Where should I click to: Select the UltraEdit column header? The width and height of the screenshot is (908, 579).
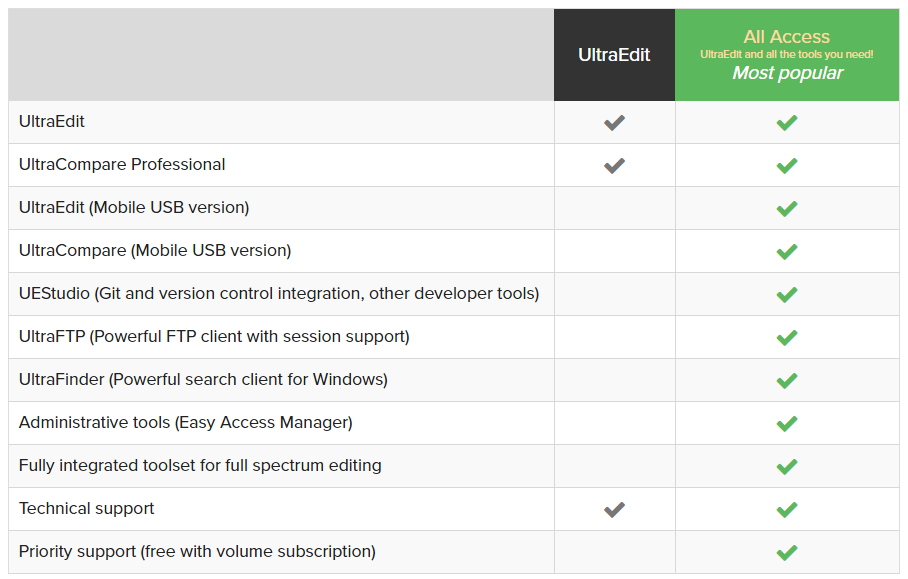pyautogui.click(x=614, y=55)
